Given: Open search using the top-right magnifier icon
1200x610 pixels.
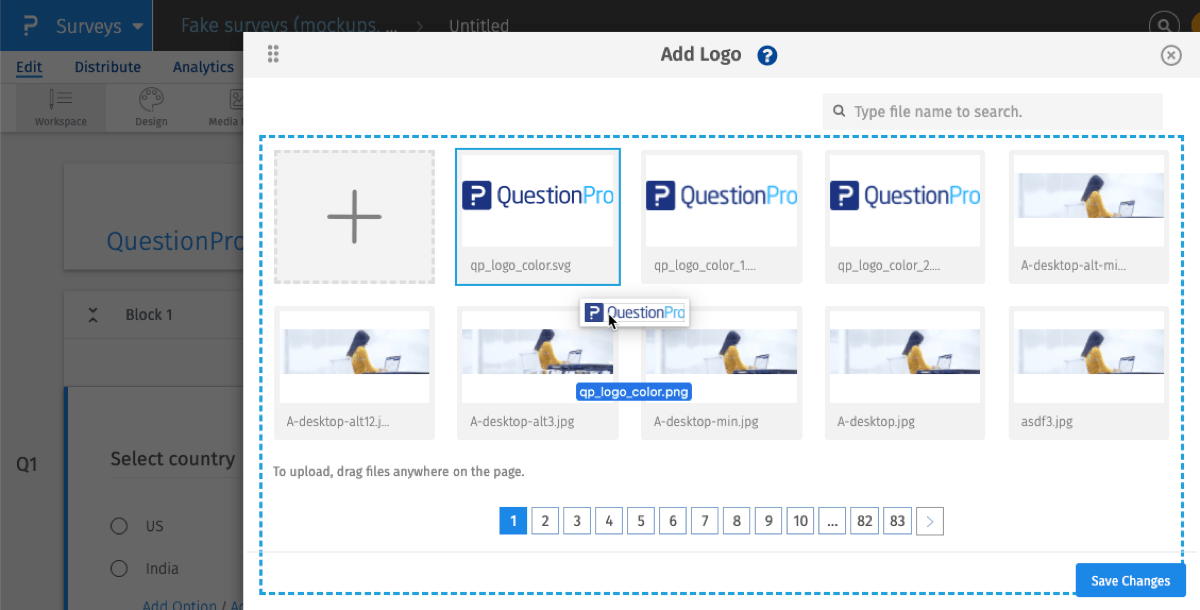Looking at the screenshot, I should pyautogui.click(x=1164, y=22).
